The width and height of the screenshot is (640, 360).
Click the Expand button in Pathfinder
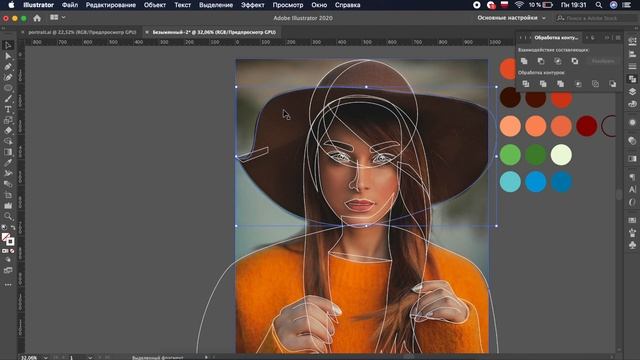pyautogui.click(x=603, y=61)
